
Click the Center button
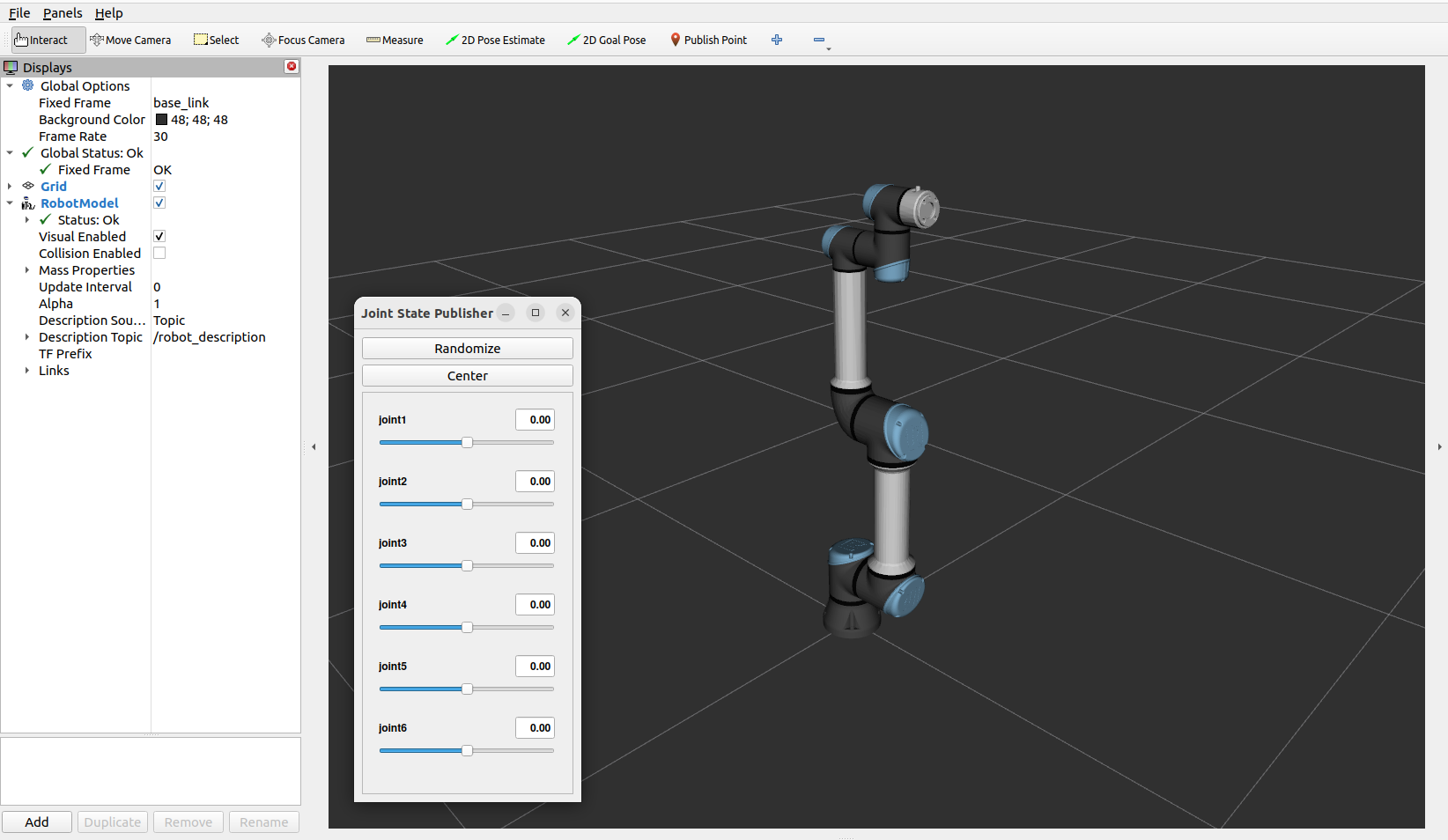(468, 375)
